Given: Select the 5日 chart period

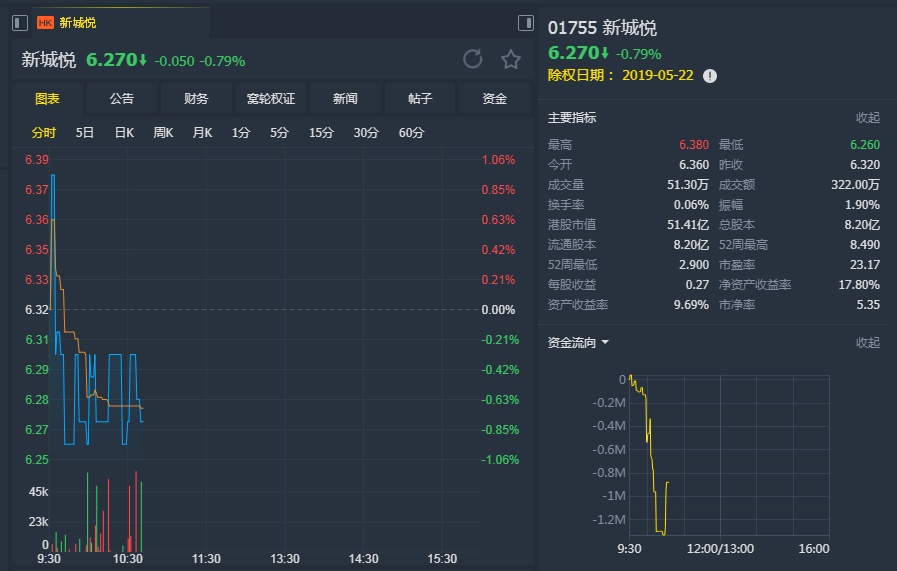Looking at the screenshot, I should click(85, 133).
